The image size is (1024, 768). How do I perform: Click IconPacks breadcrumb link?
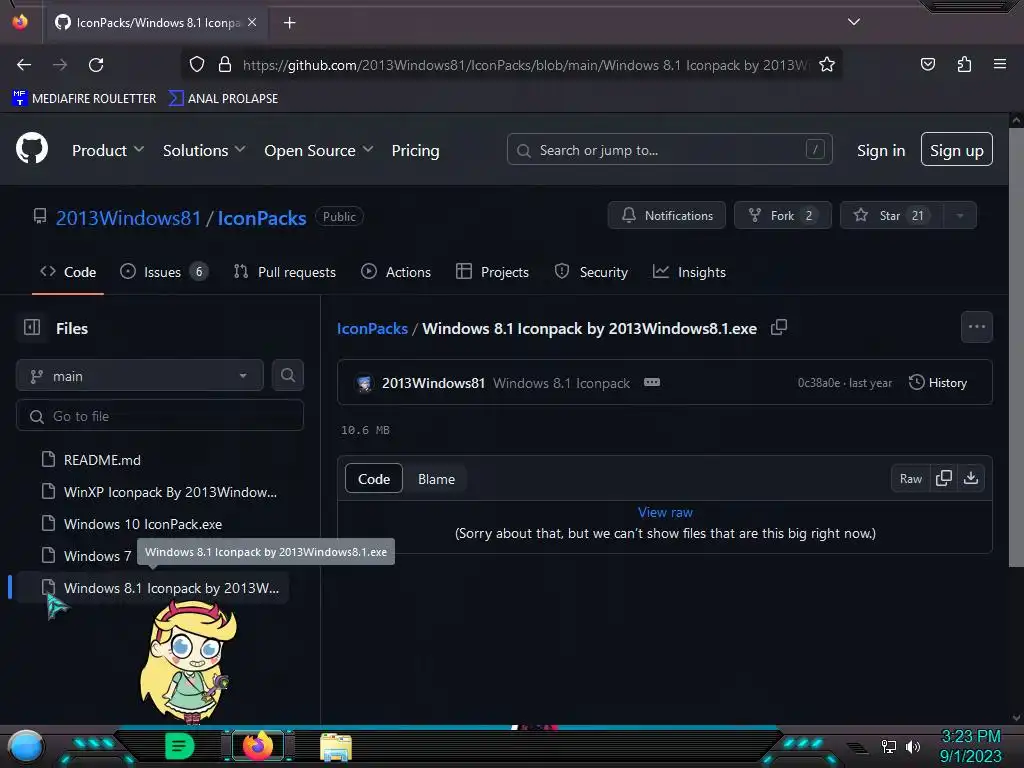[372, 328]
